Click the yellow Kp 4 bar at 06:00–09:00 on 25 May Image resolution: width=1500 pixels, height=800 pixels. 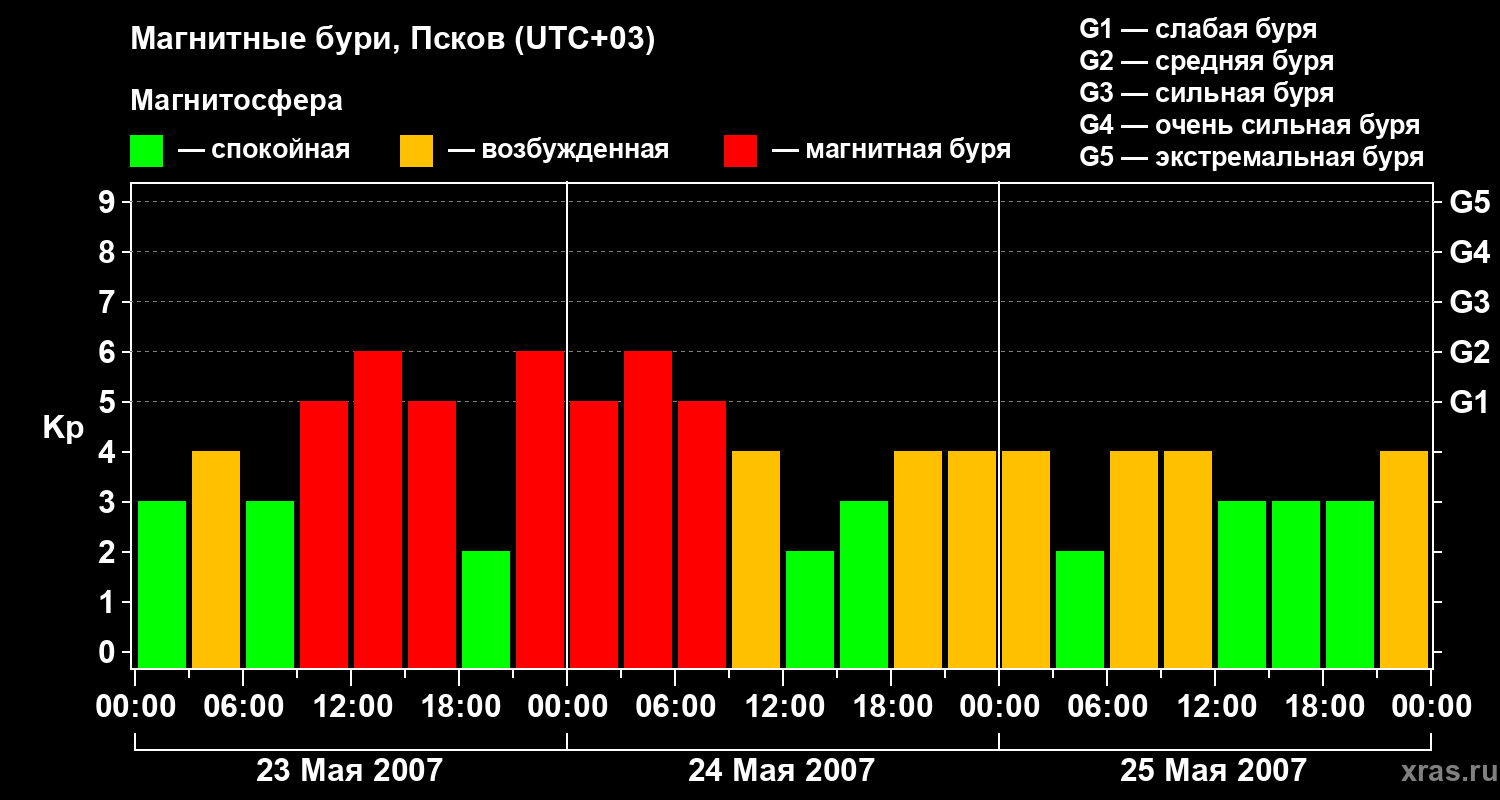[x=1134, y=559]
